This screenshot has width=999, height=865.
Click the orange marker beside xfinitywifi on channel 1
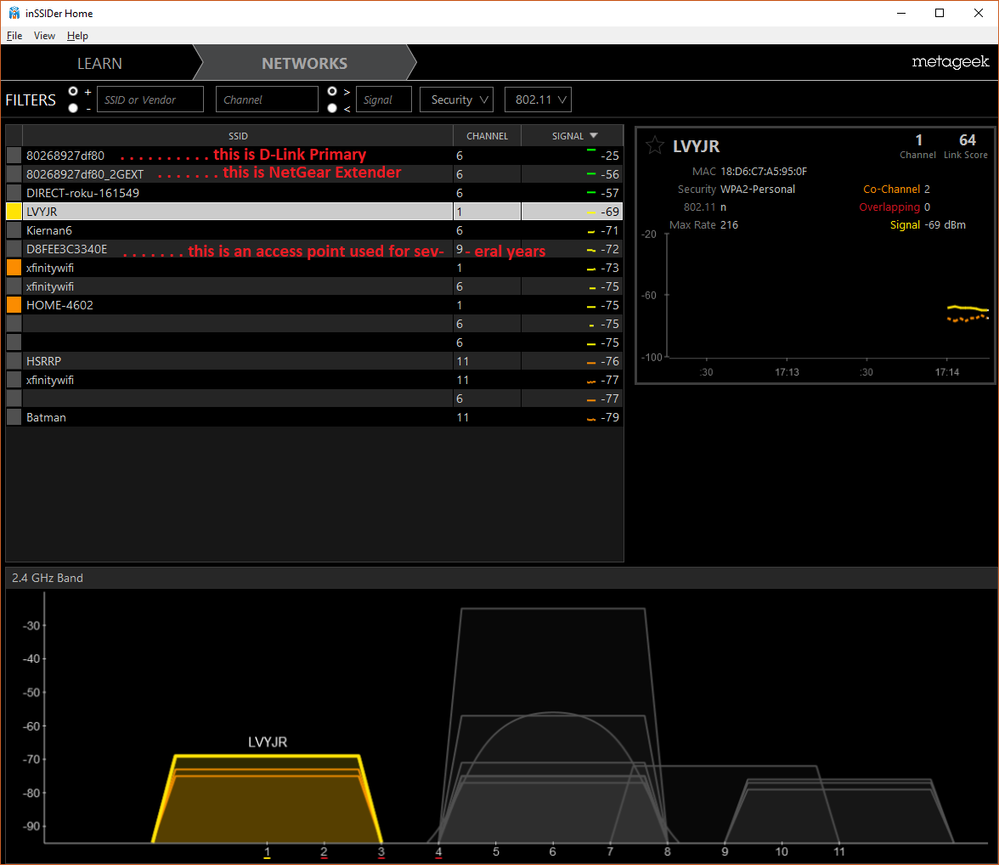(12, 267)
